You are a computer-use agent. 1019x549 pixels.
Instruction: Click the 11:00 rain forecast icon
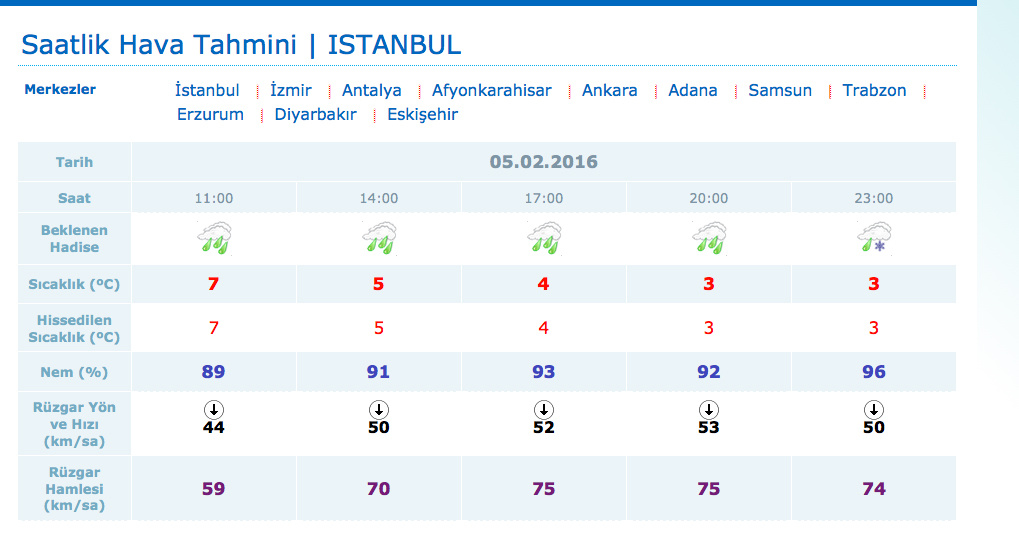214,238
